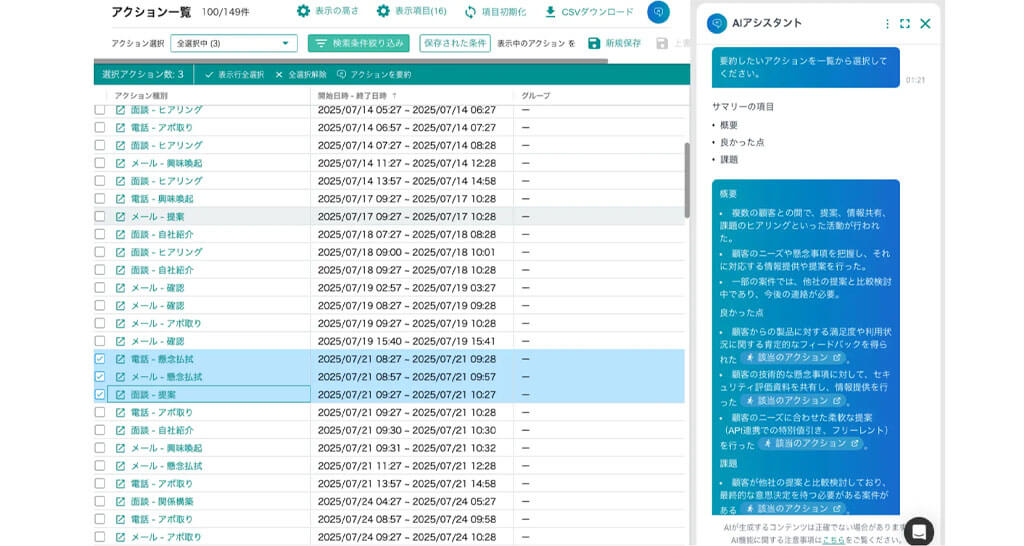The height and width of the screenshot is (546, 1024).
Task: Click the open icon for the 07/19 メール - アポ取り row
Action: pyautogui.click(x=120, y=323)
